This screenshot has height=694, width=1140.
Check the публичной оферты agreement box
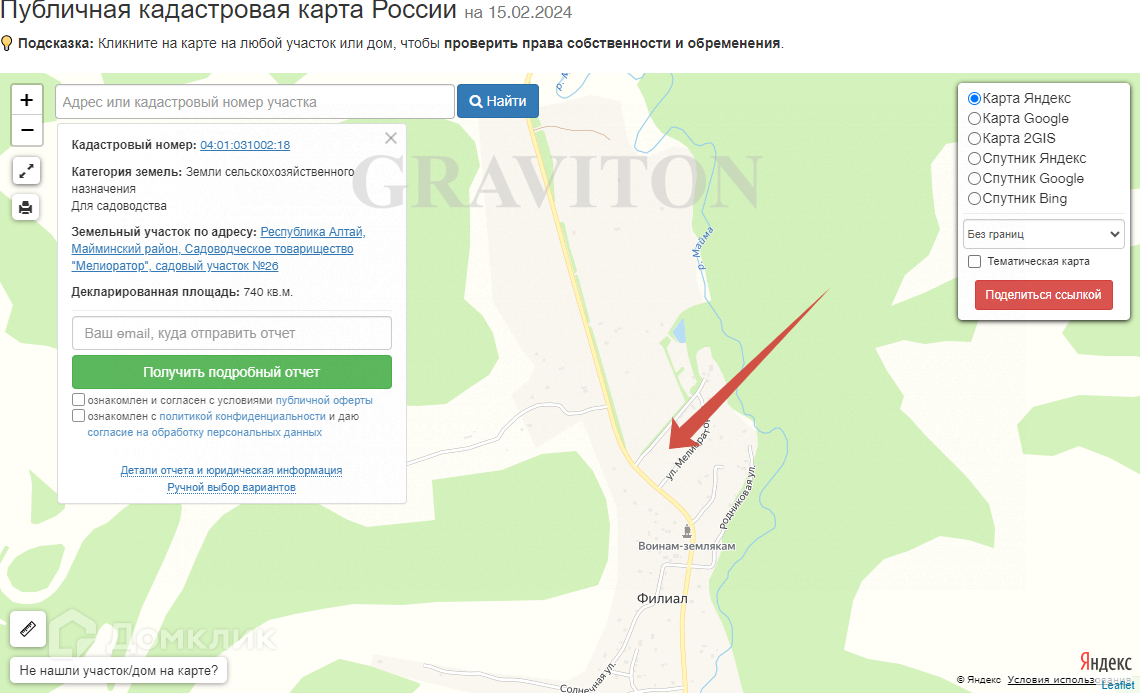point(79,400)
